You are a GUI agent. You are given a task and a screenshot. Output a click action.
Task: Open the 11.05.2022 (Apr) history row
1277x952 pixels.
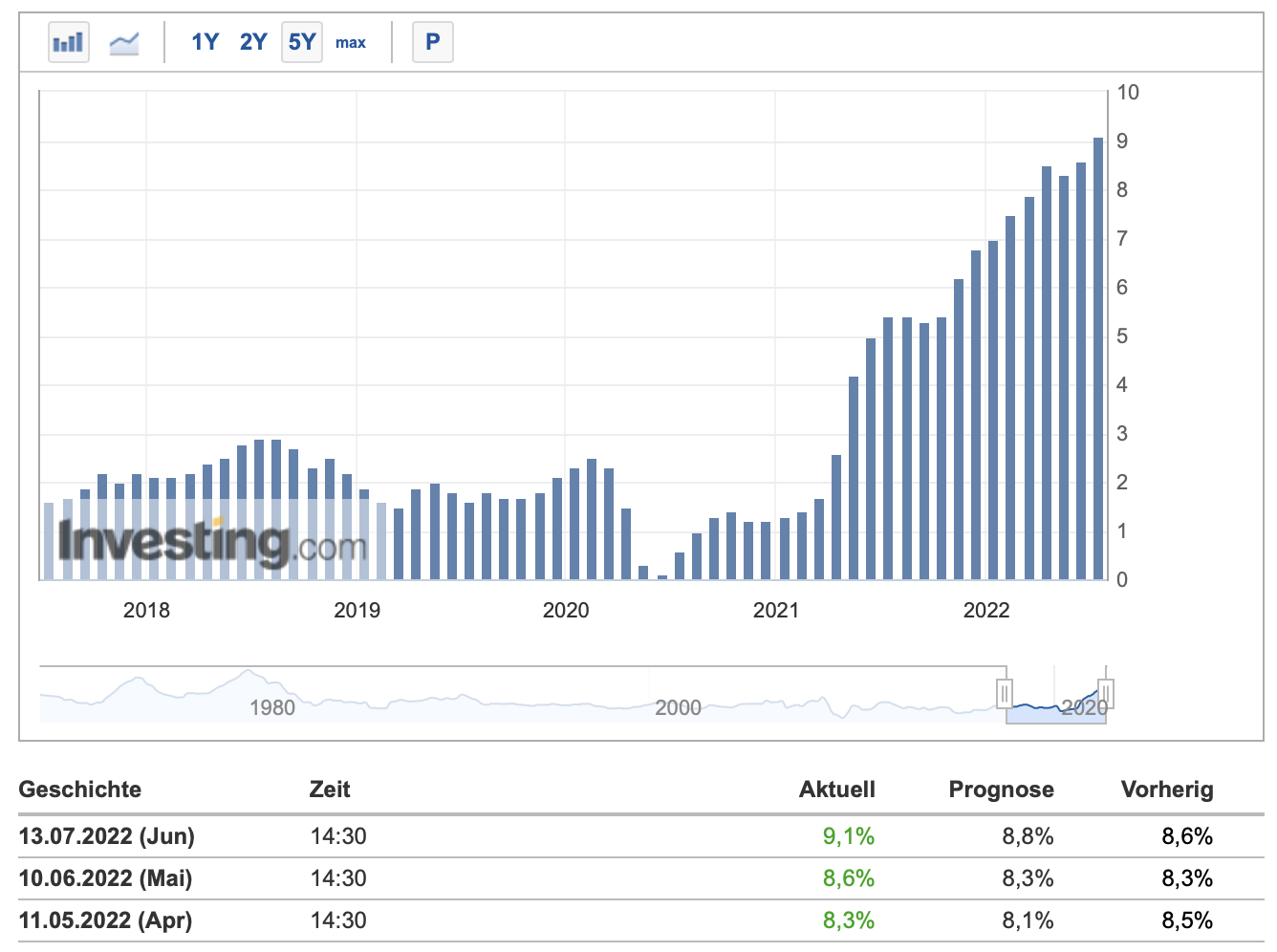(x=105, y=920)
